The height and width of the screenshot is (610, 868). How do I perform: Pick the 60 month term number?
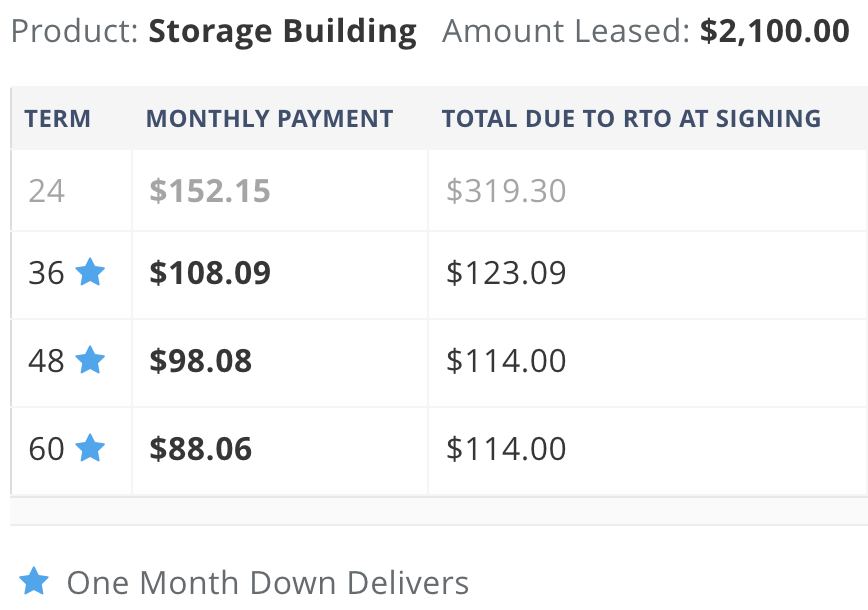46,449
